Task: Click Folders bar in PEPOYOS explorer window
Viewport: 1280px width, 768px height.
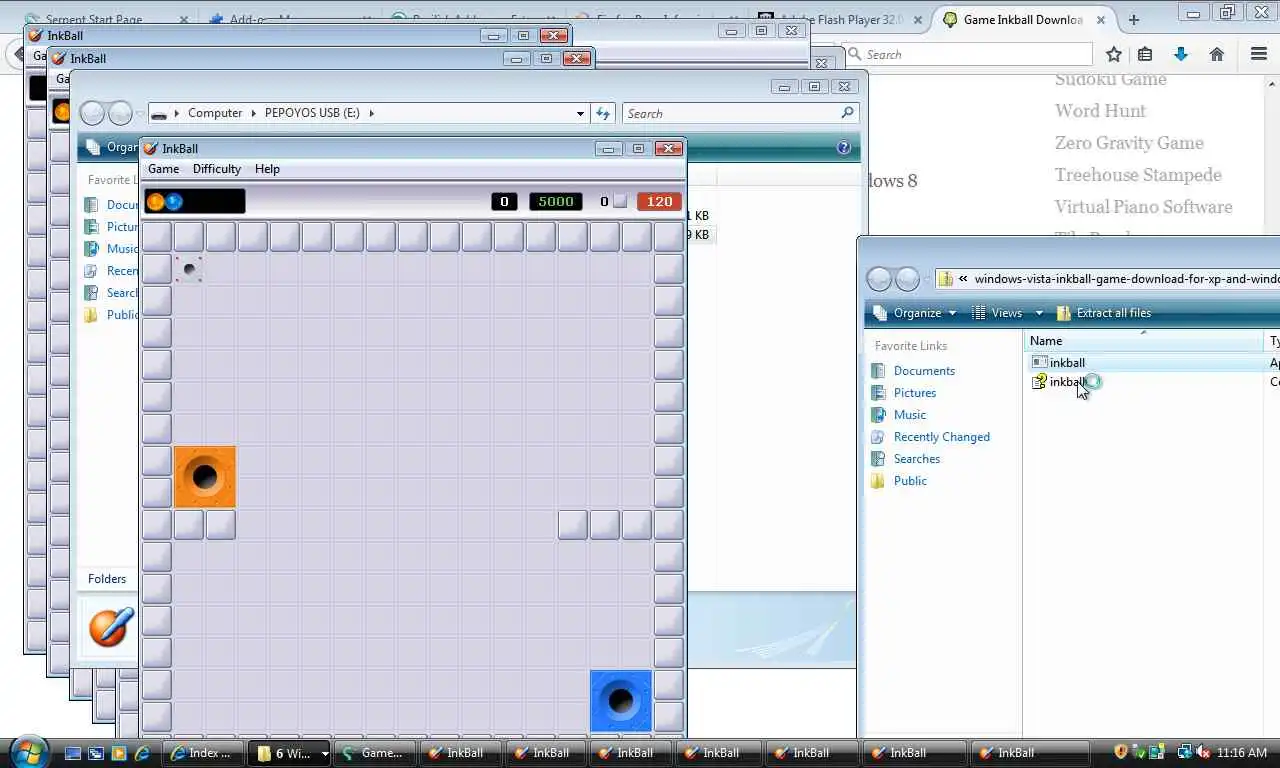Action: (x=107, y=578)
